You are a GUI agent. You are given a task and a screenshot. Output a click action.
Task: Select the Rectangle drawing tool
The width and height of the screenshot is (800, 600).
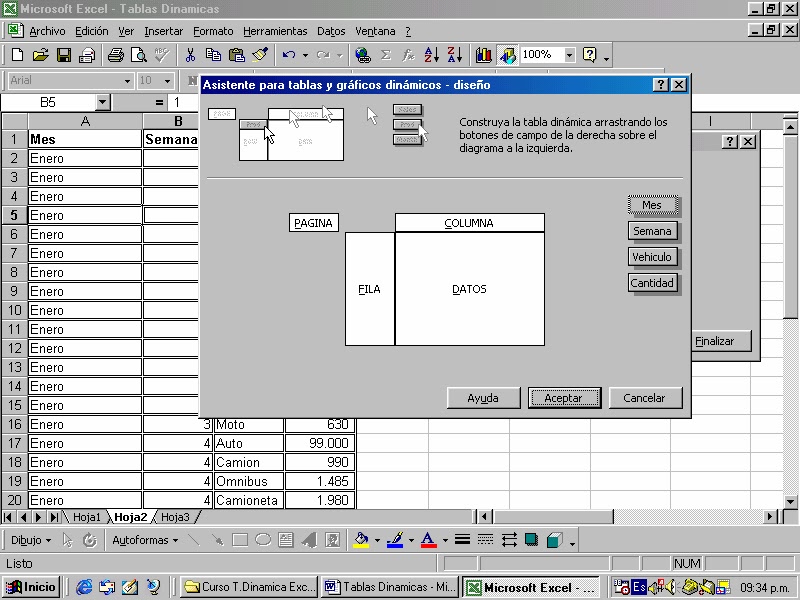(x=240, y=540)
